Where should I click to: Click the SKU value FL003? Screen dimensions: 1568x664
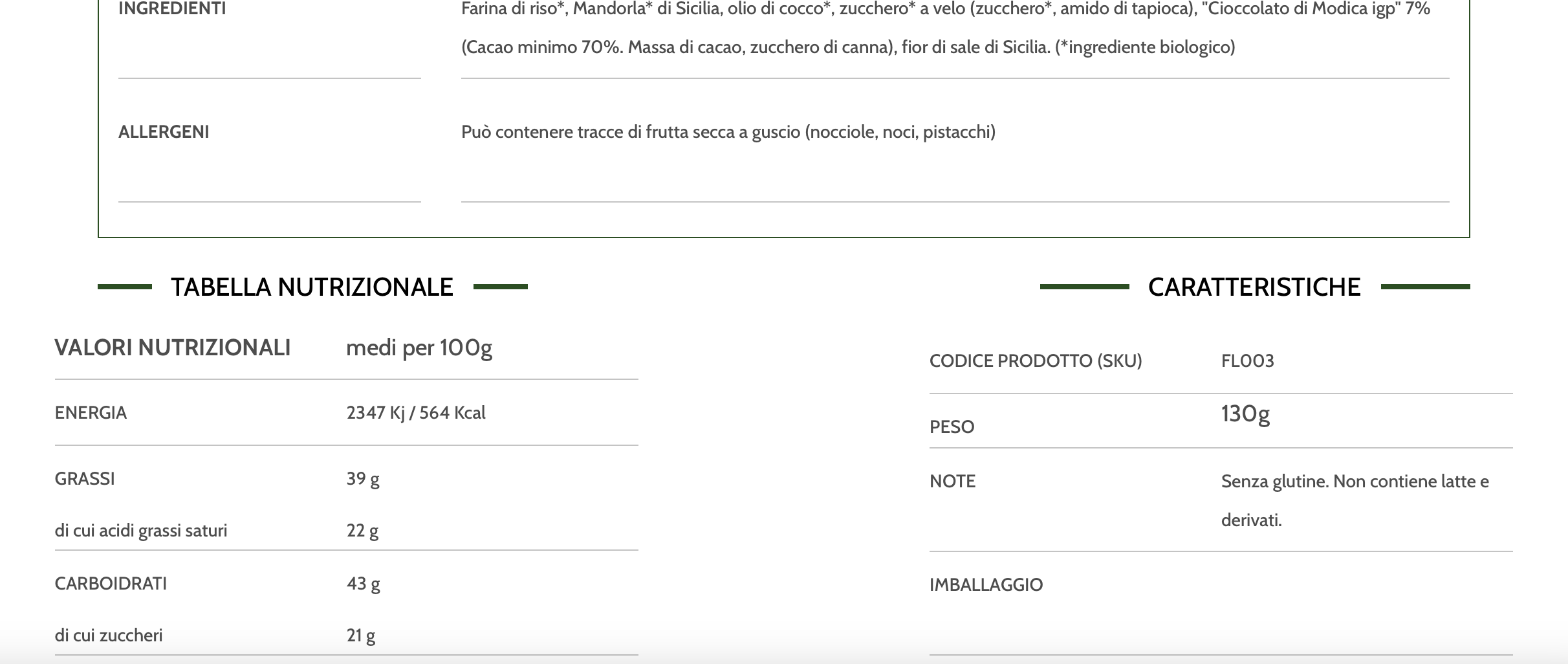(1247, 361)
